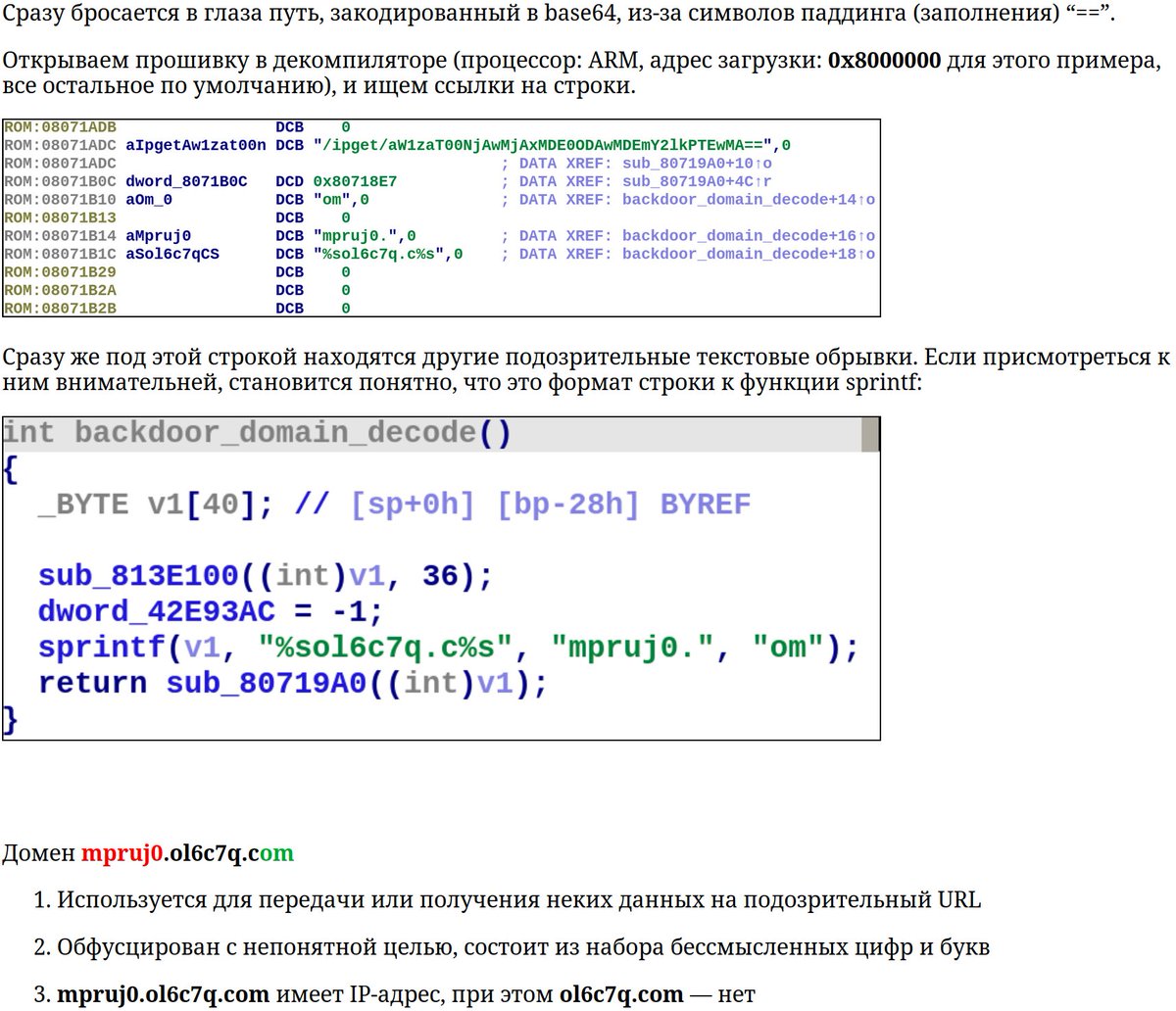Click the decompiler pane scrollbar thumb
The height and width of the screenshot is (1011, 1176).
[x=870, y=434]
